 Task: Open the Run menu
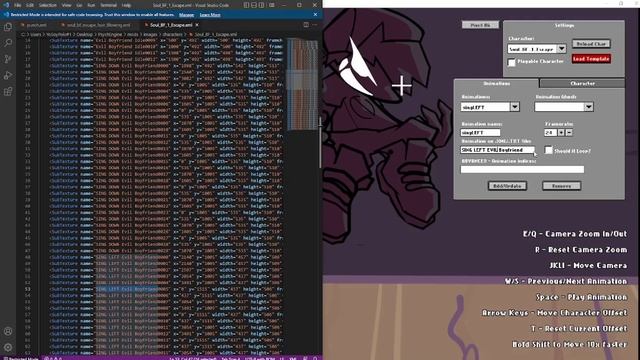tap(91, 5)
